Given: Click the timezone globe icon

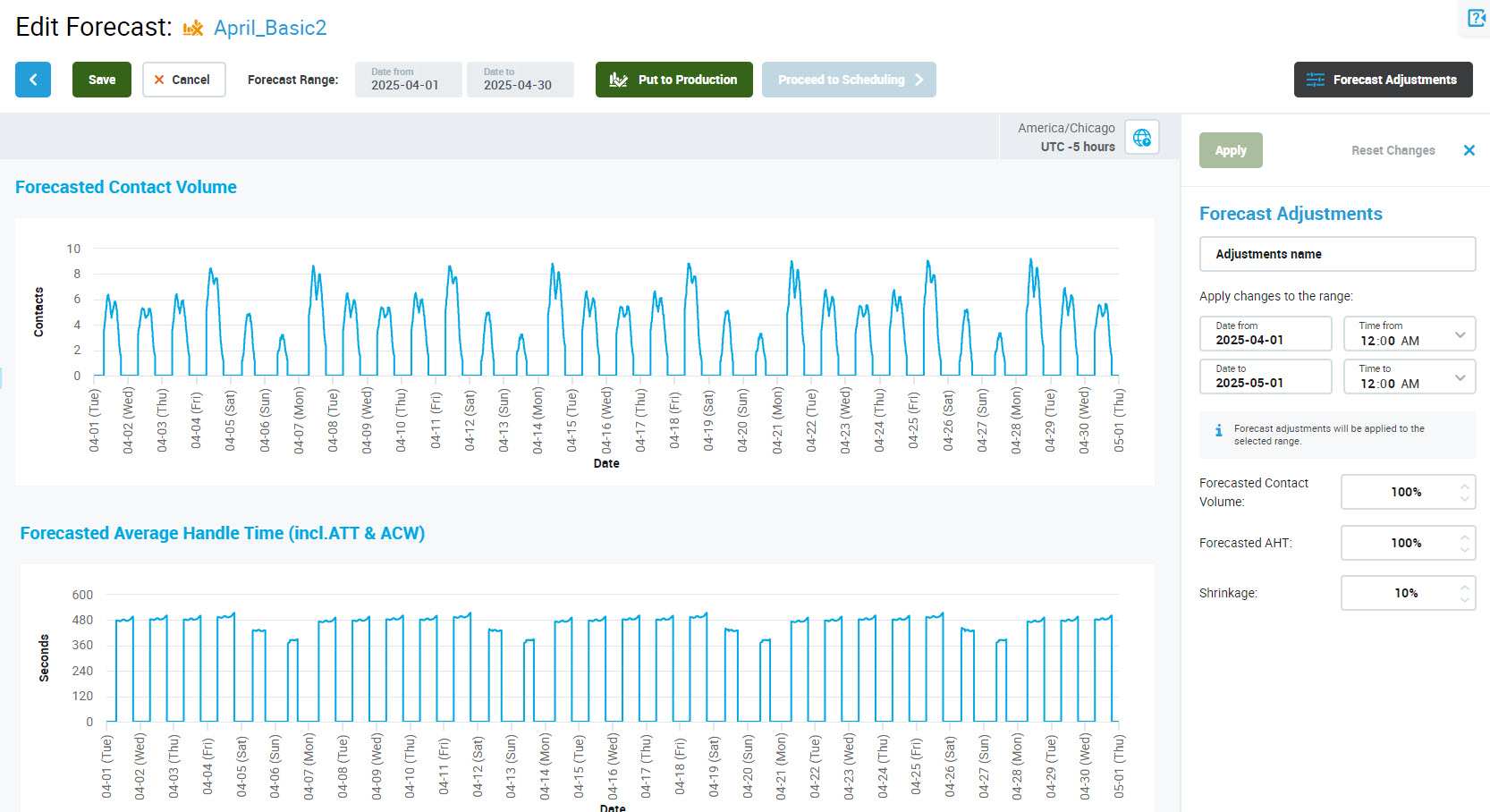Looking at the screenshot, I should (1141, 138).
